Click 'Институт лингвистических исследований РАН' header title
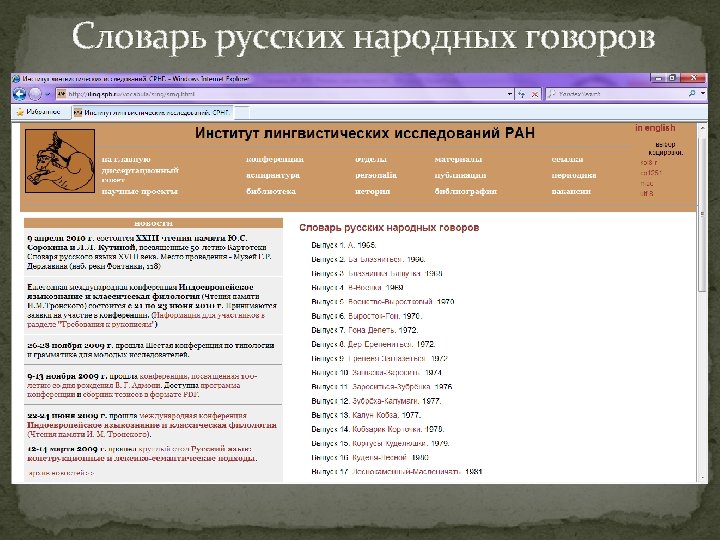Image resolution: width=720 pixels, height=540 pixels. point(365,133)
